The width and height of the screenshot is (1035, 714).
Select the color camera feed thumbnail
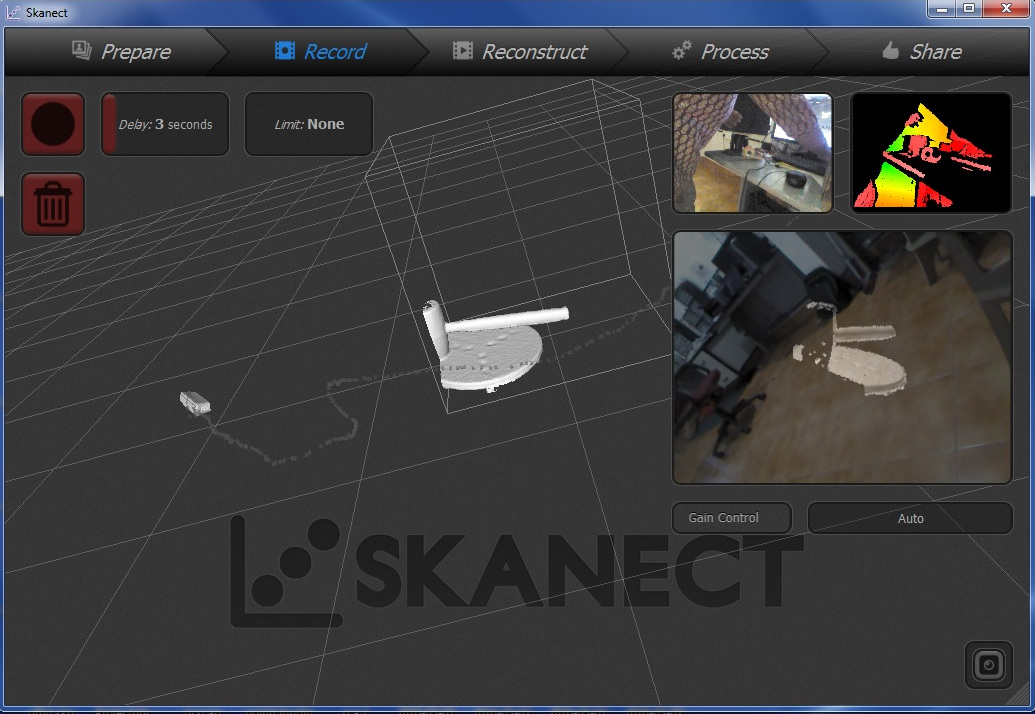(x=752, y=153)
